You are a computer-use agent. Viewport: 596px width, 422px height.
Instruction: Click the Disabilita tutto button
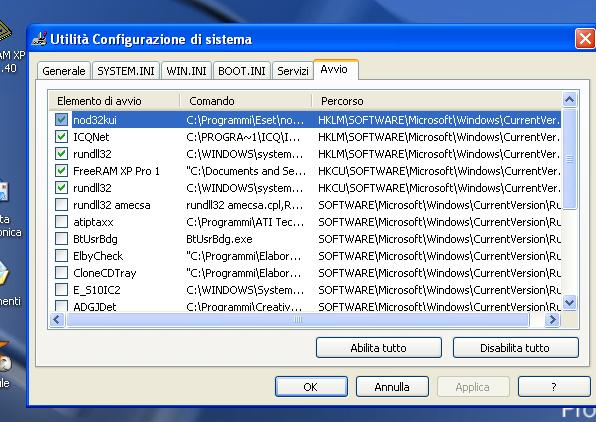tap(515, 348)
